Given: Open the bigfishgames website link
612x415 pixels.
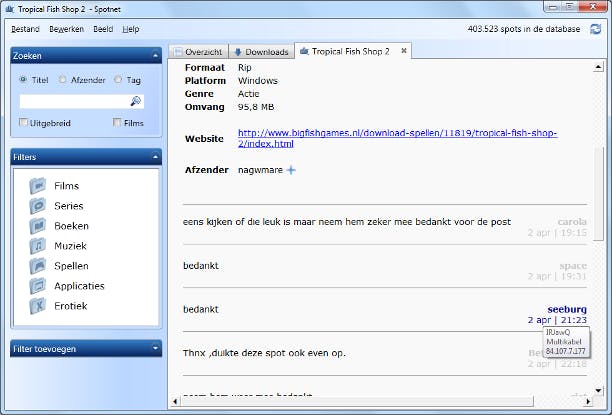Looking at the screenshot, I should (x=397, y=138).
